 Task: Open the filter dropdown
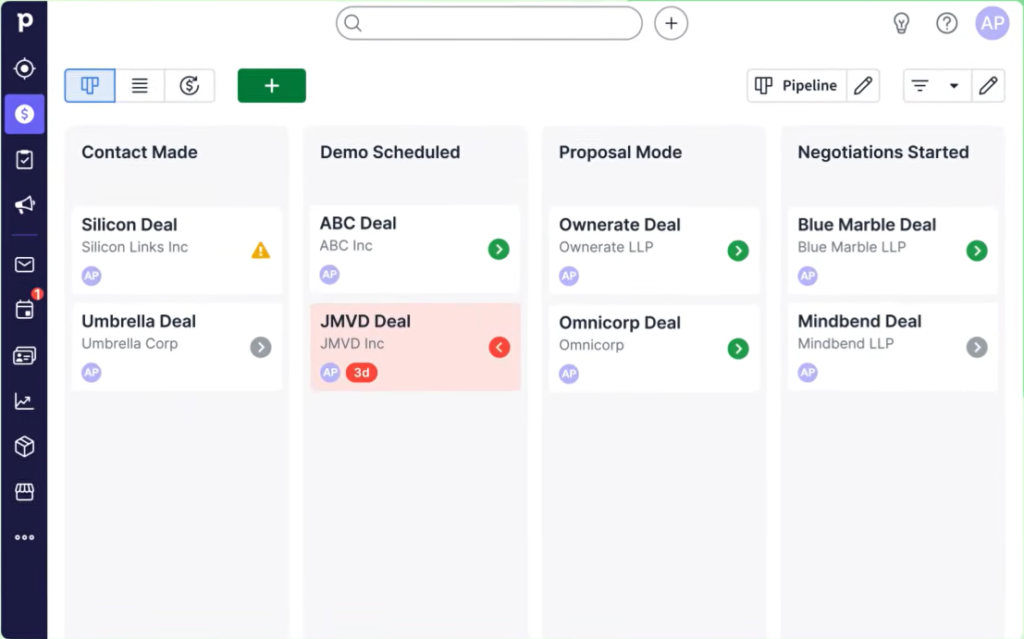tap(937, 86)
